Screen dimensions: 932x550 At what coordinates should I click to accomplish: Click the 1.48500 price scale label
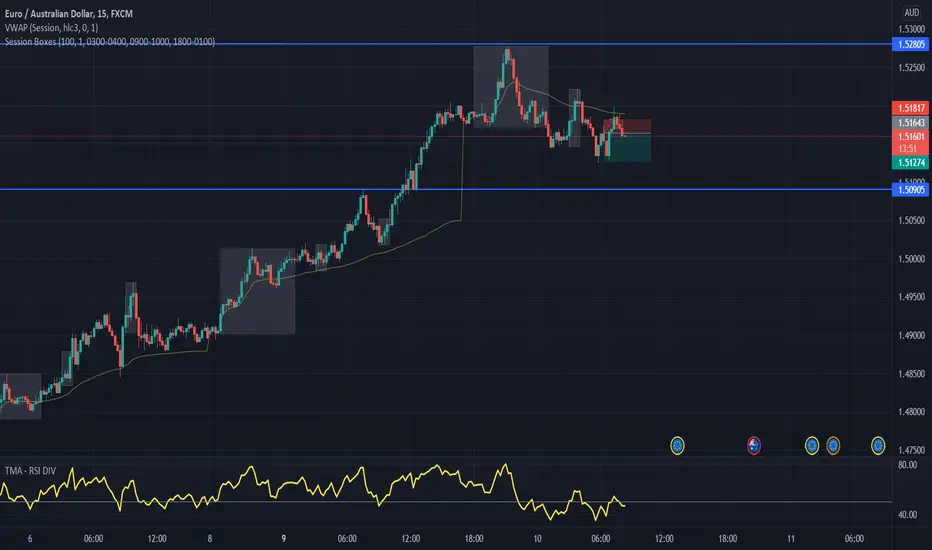(x=911, y=373)
